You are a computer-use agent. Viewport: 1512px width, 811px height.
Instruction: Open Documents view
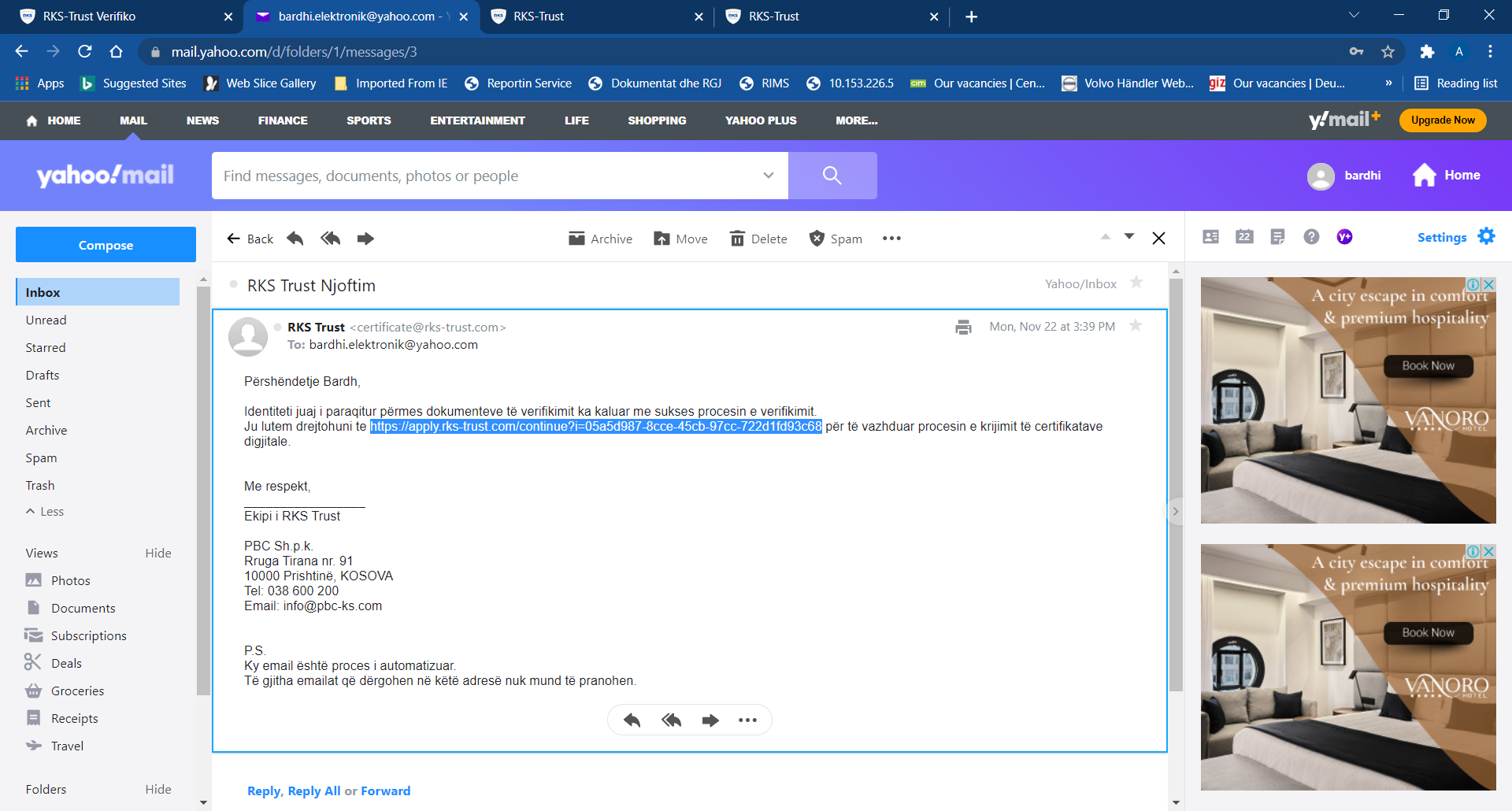[71, 608]
